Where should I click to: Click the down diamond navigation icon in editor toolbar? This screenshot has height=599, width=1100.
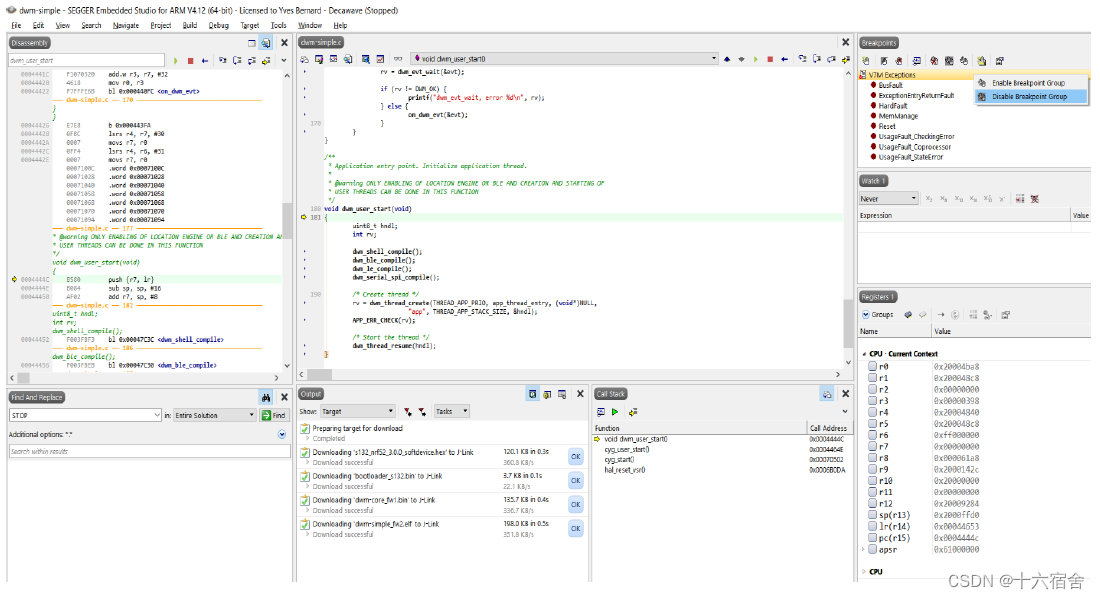[741, 60]
